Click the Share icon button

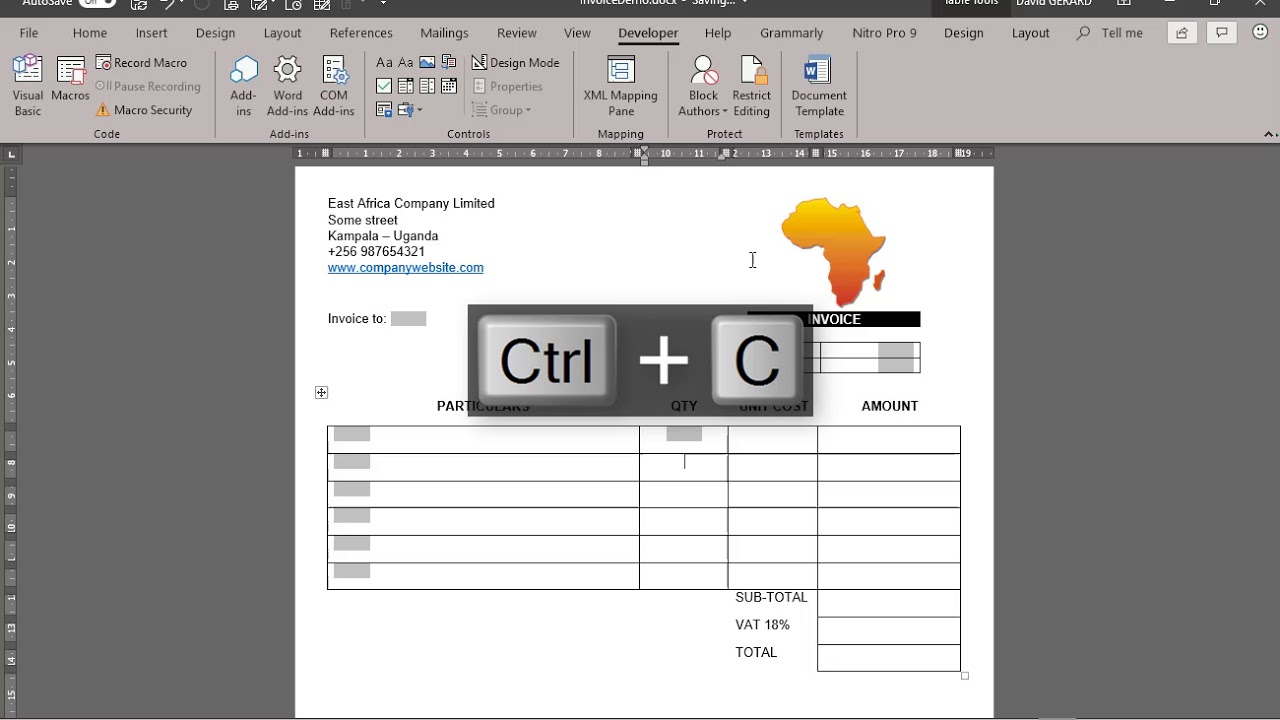point(1182,33)
